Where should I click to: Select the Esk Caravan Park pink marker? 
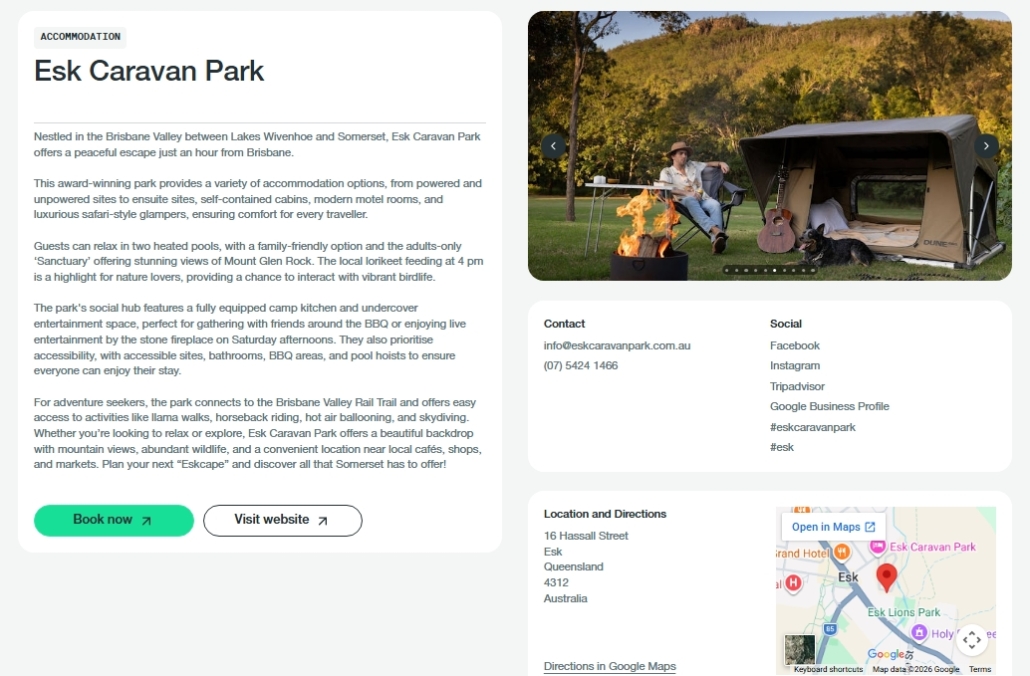(878, 546)
